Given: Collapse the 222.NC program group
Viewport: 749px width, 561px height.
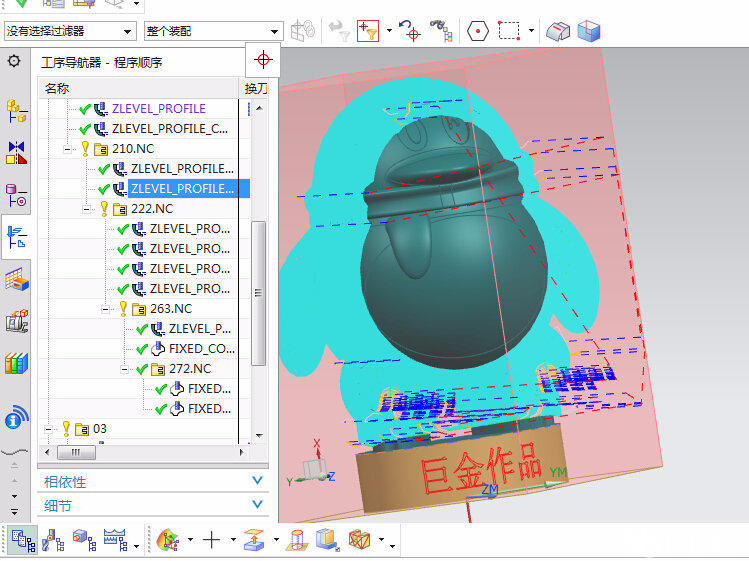Looking at the screenshot, I should coord(86,209).
